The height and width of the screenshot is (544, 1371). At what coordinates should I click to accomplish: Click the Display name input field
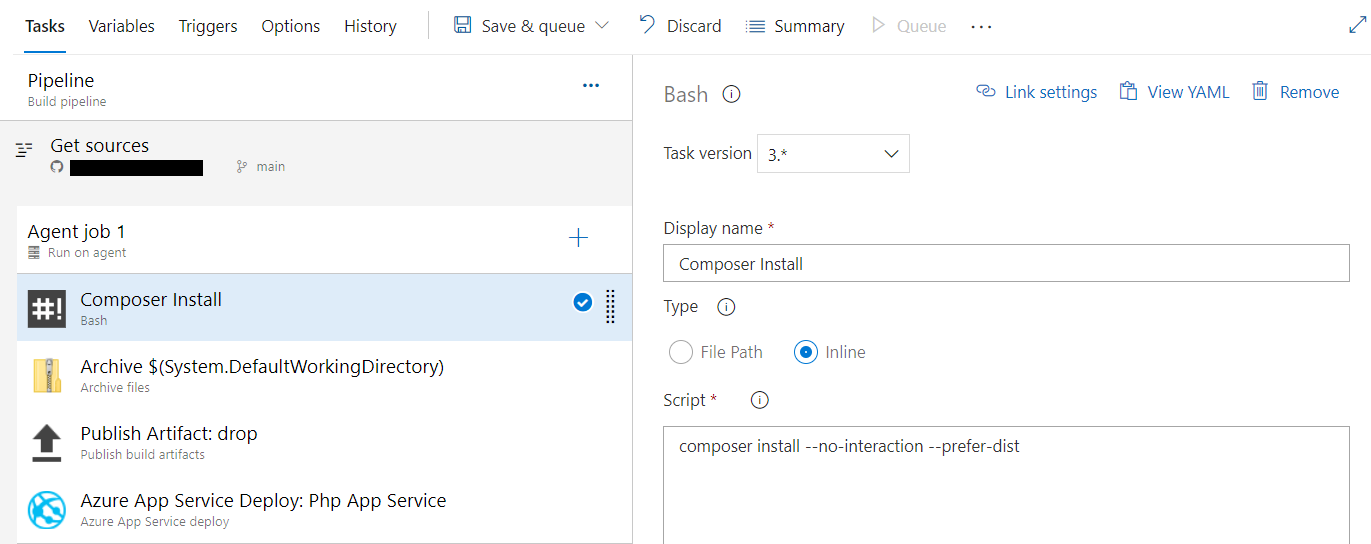pos(1006,264)
